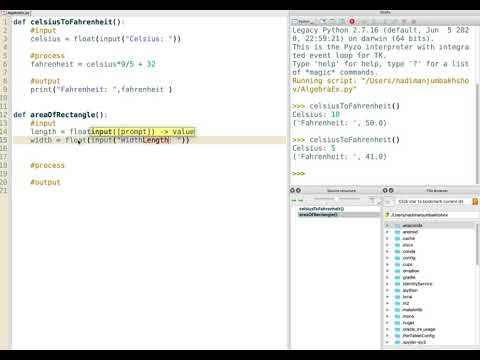Click the input([prompt]) -> value calltip
480x360 pixels.
[x=143, y=132]
